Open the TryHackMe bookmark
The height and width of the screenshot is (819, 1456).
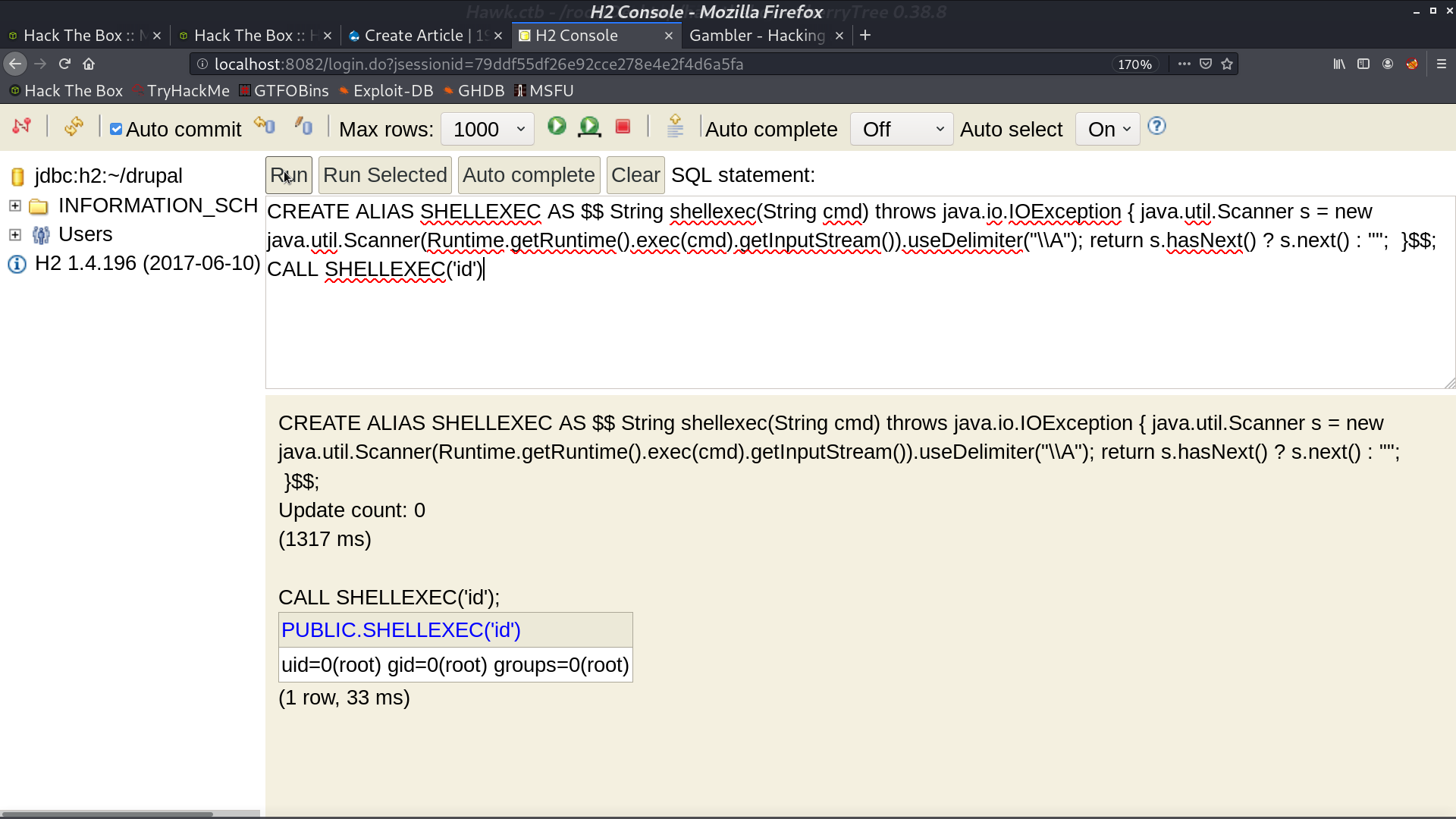[x=180, y=91]
